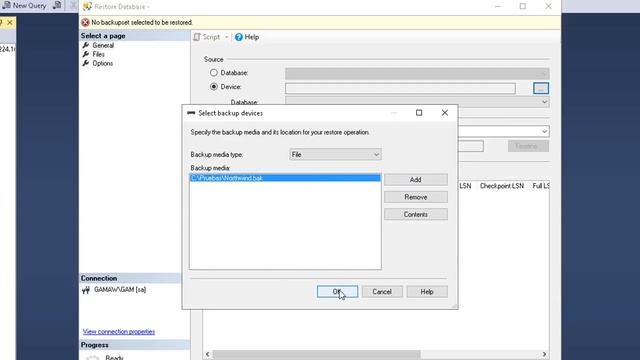Open the source Database dropdown under Device
The width and height of the screenshot is (640, 360).
417,102
